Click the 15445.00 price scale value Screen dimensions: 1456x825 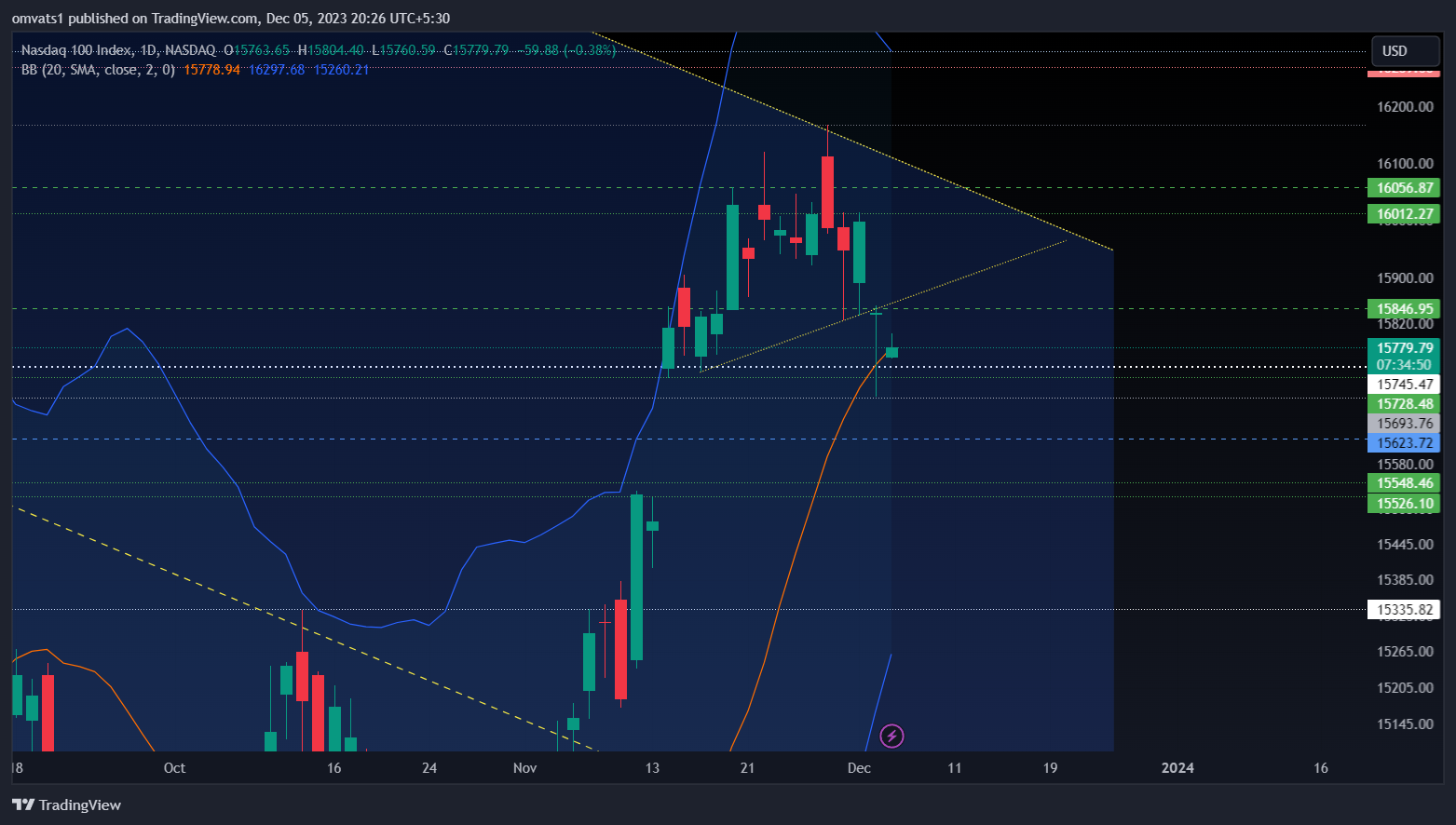point(1405,545)
